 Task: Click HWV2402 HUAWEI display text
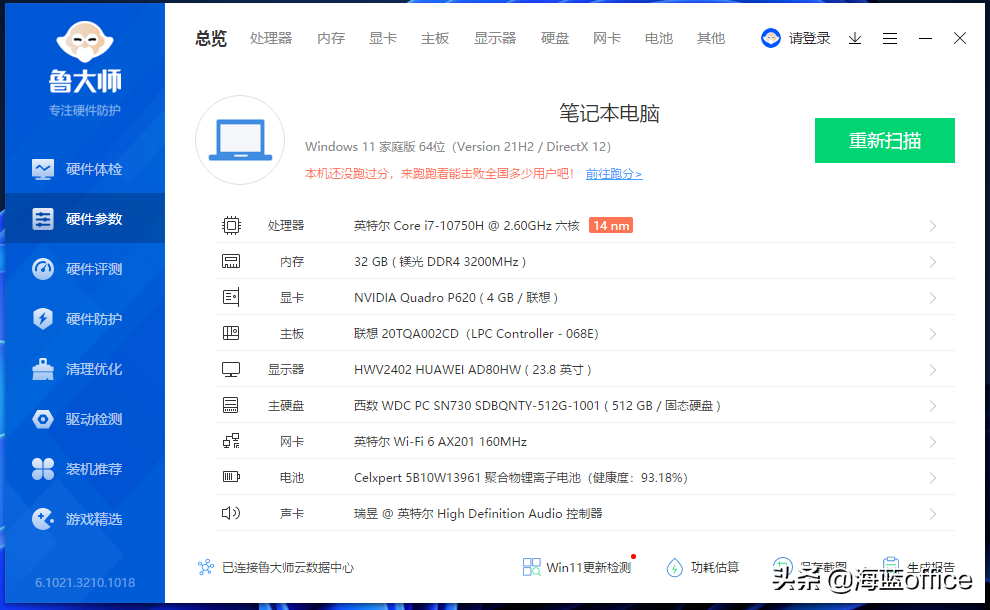coord(472,369)
